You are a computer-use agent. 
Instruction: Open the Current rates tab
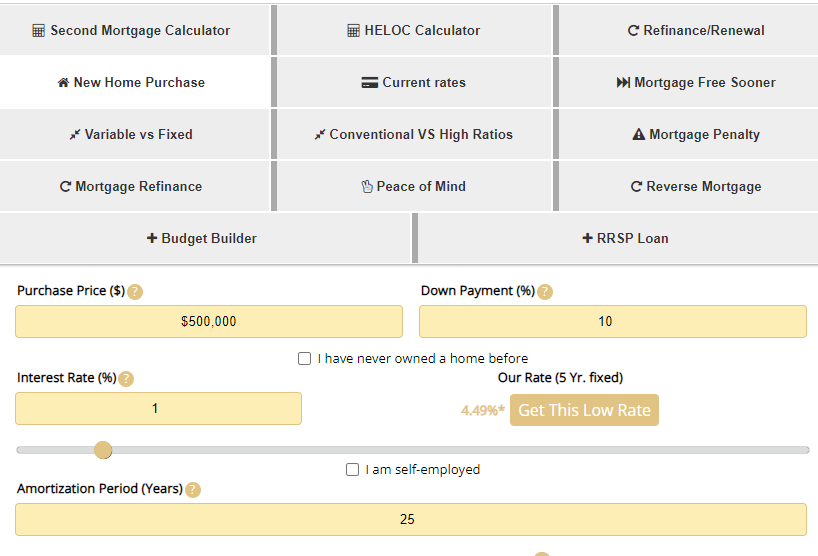(x=415, y=82)
